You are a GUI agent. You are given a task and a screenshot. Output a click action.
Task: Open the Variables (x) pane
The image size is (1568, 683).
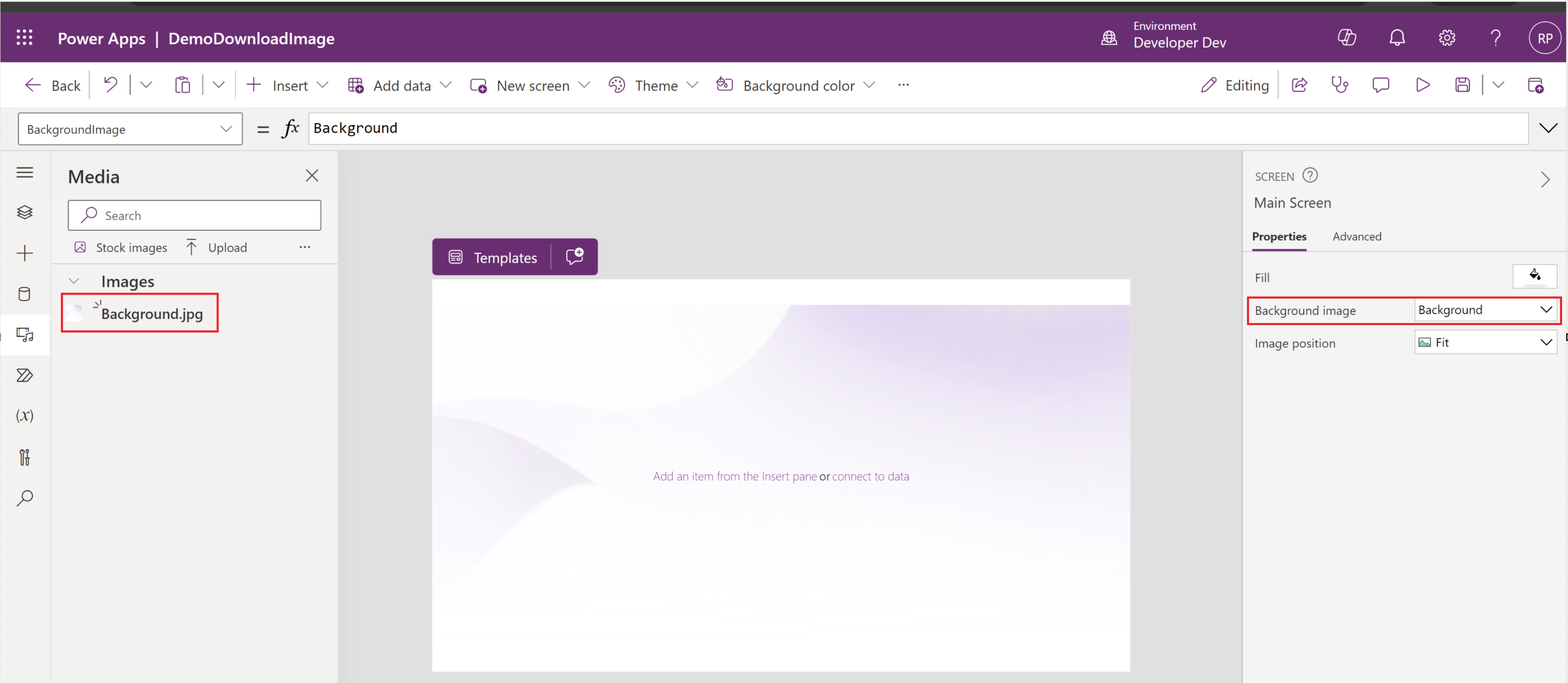pyautogui.click(x=24, y=415)
